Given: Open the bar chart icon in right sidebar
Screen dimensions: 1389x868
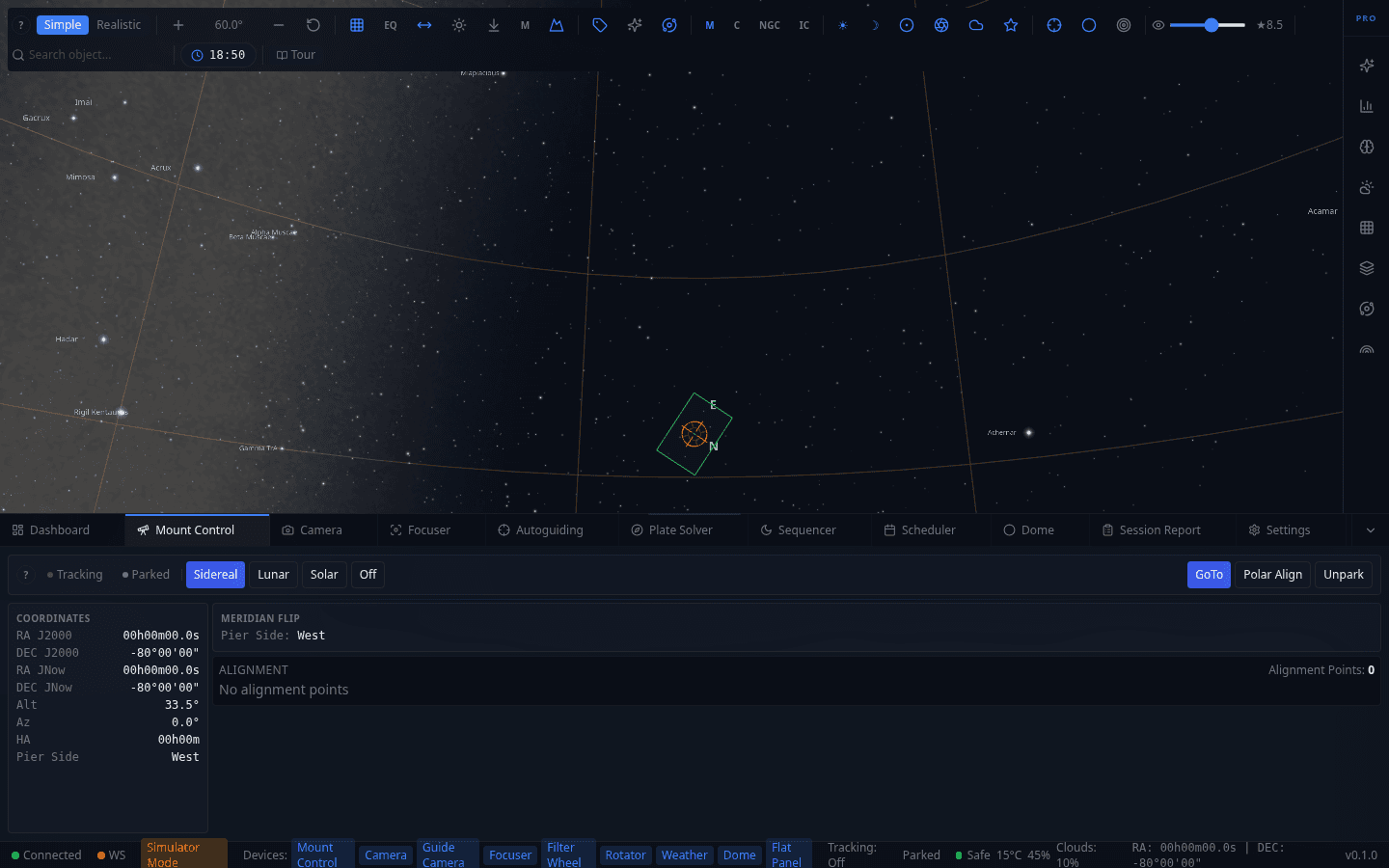Looking at the screenshot, I should (x=1367, y=106).
